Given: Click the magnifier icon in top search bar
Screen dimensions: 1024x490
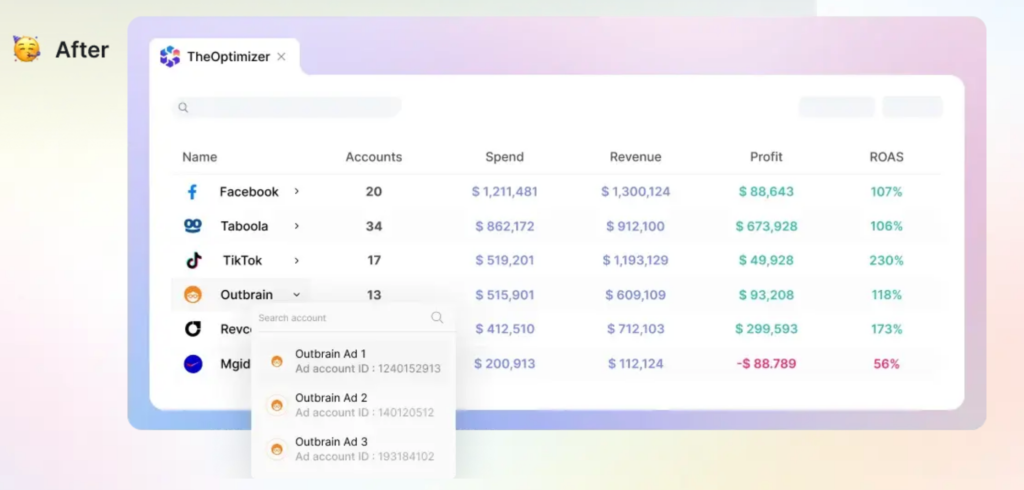Looking at the screenshot, I should (x=183, y=108).
